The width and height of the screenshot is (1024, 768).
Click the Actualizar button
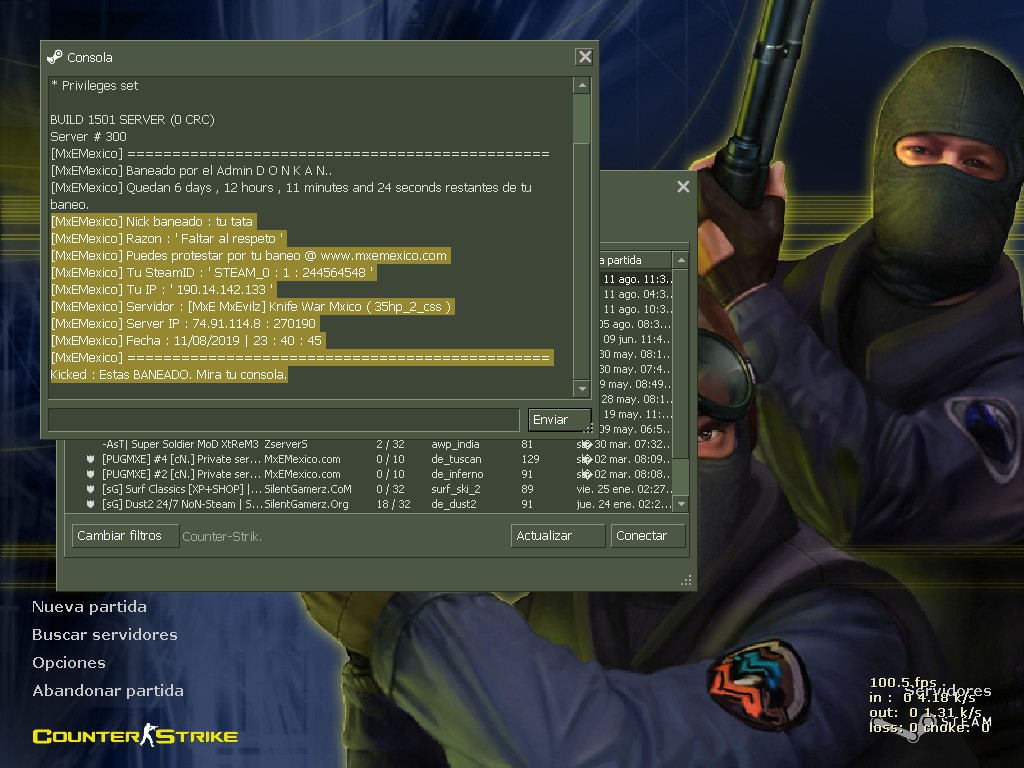pyautogui.click(x=558, y=536)
